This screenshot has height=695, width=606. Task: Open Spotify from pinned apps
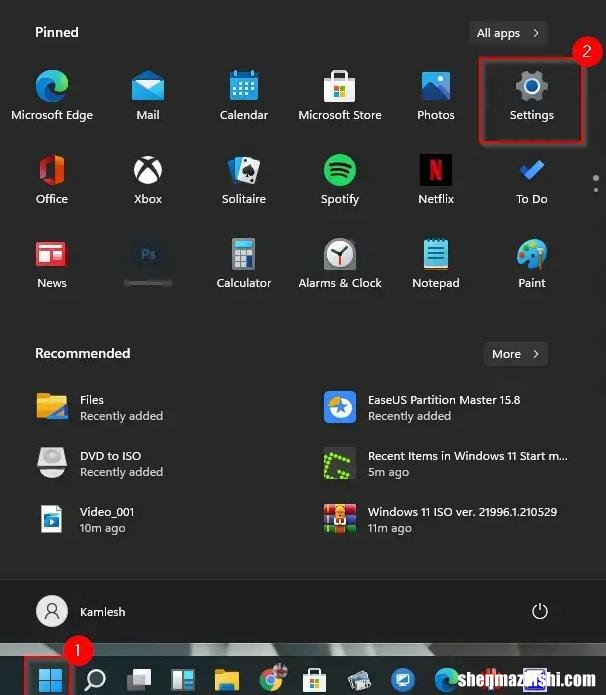340,180
